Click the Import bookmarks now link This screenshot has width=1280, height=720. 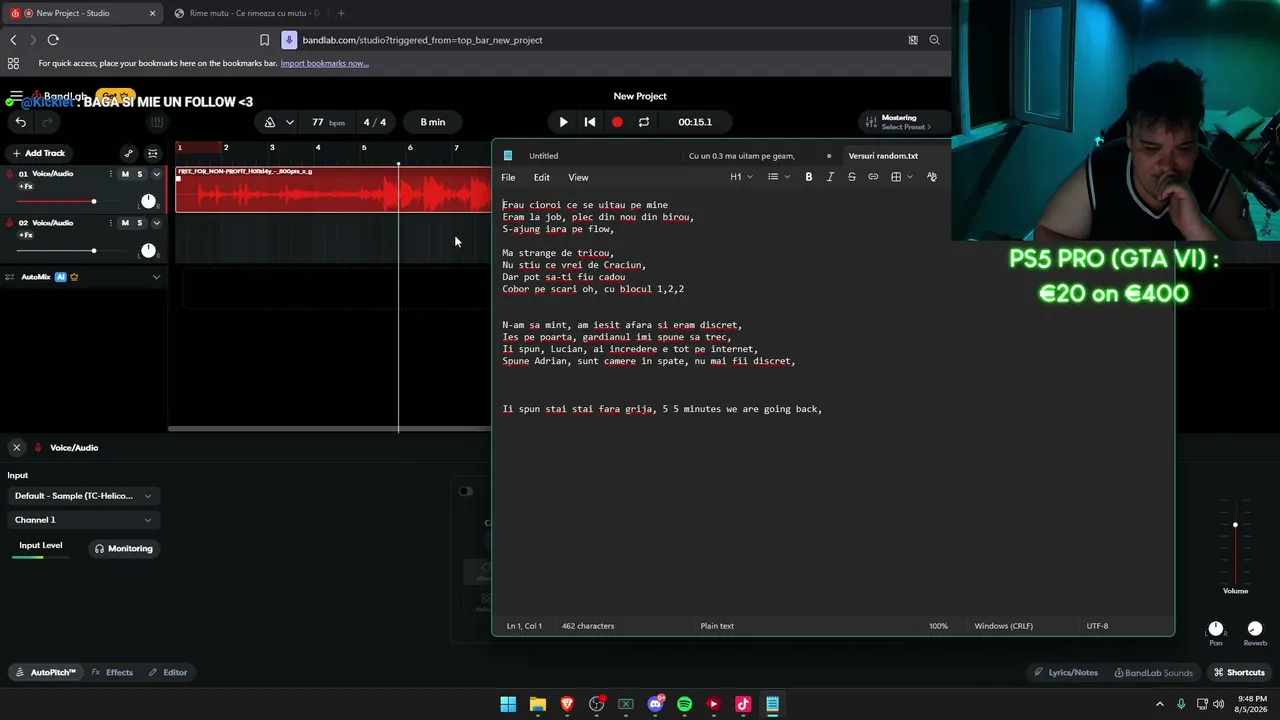click(x=324, y=63)
